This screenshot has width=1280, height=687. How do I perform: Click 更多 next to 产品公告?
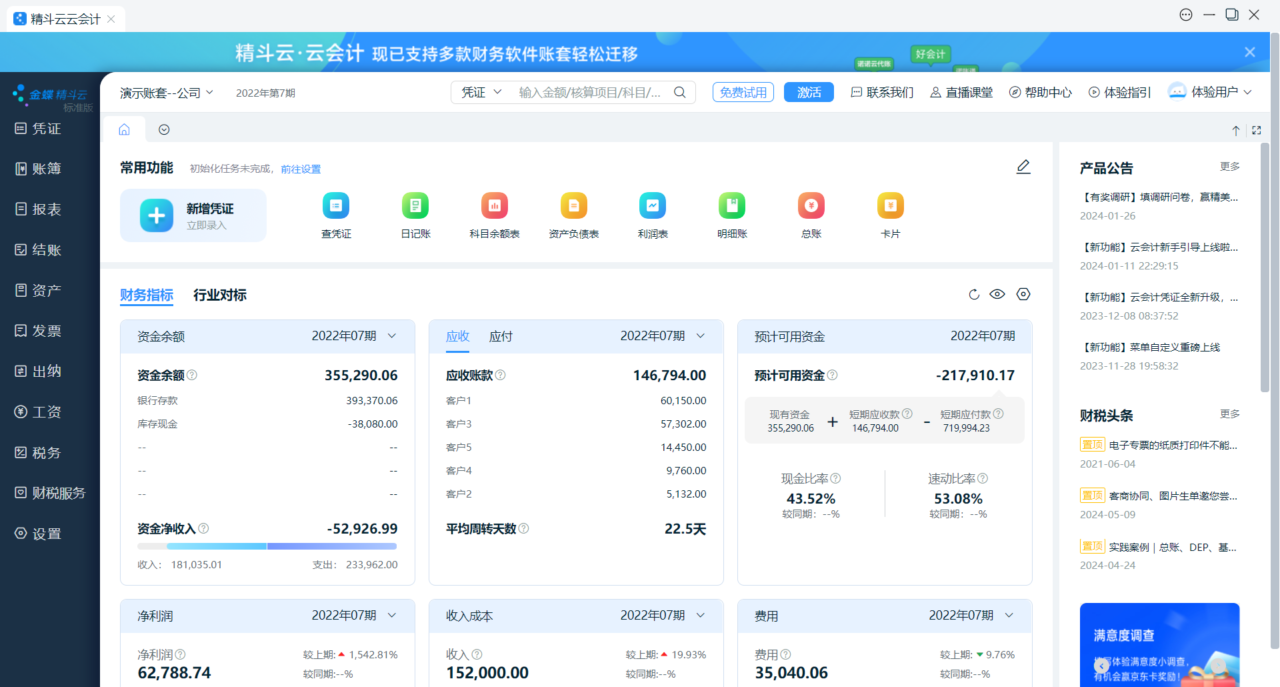(1230, 167)
